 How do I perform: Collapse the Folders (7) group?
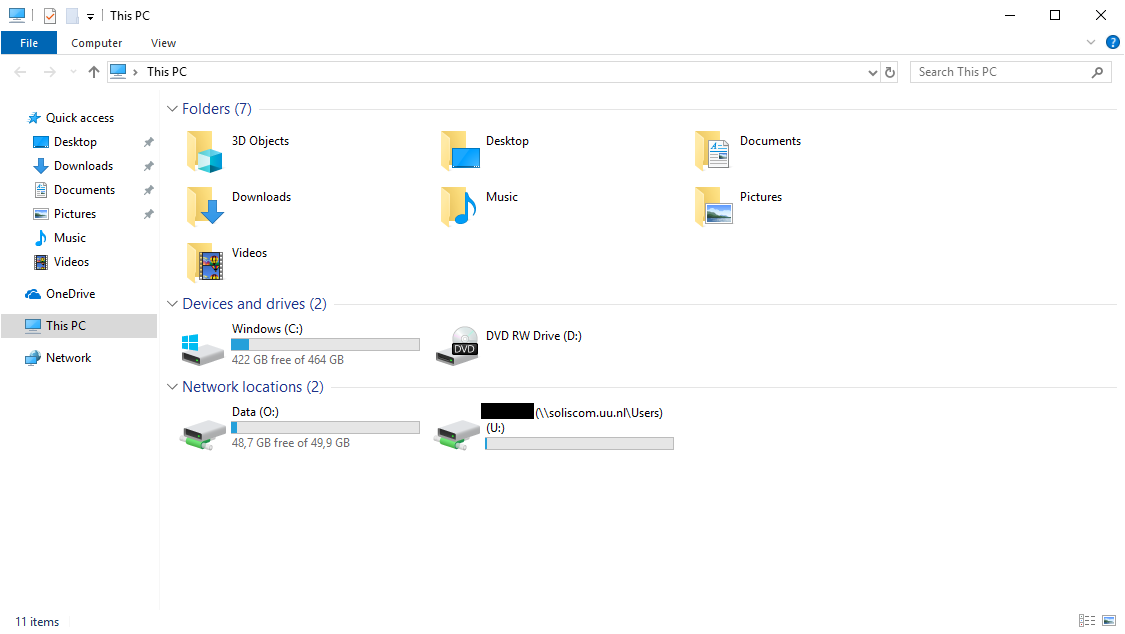pos(172,109)
